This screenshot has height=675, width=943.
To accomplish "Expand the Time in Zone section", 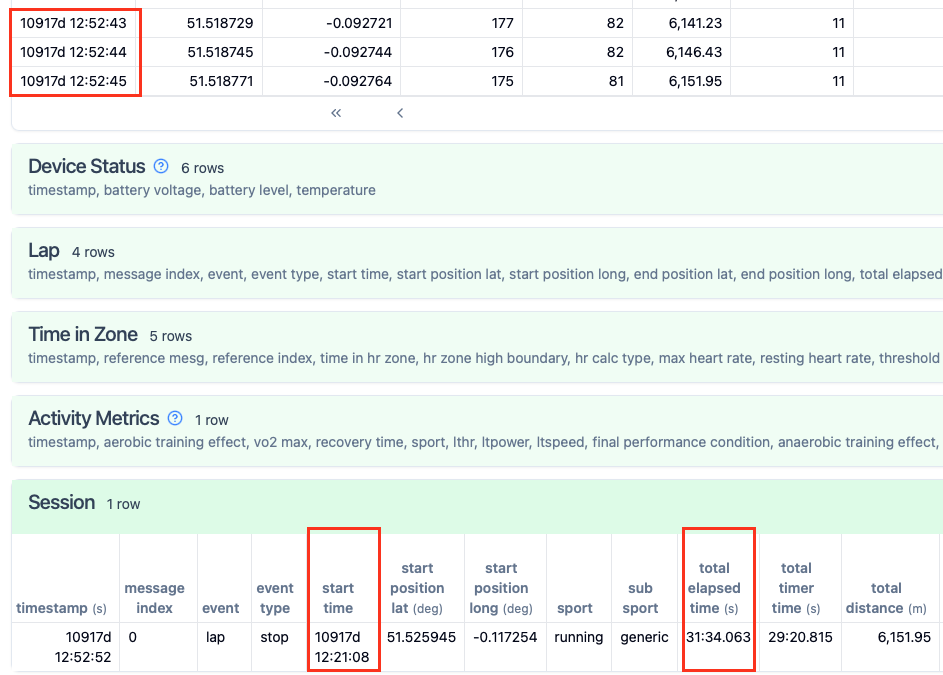I will (x=82, y=335).
